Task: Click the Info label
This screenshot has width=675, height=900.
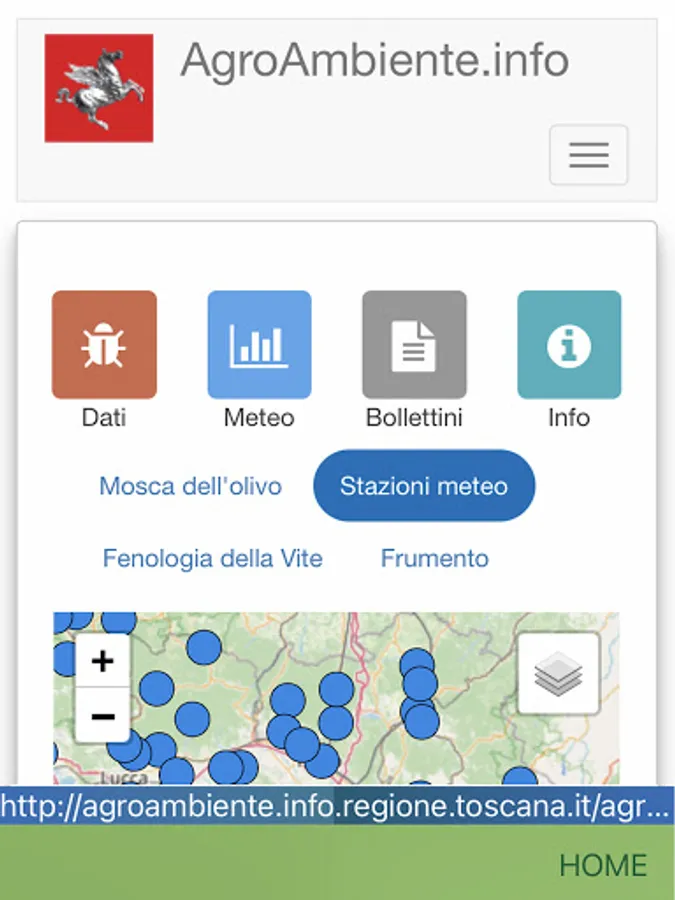Action: 569,417
